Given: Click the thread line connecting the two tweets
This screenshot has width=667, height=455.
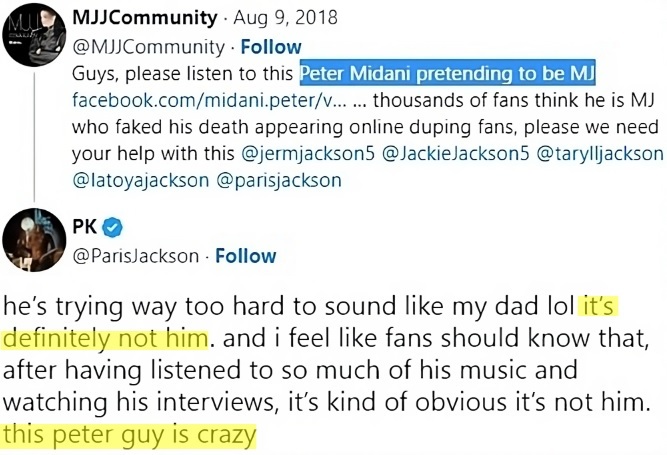Looking at the screenshot, I should coord(34,137).
